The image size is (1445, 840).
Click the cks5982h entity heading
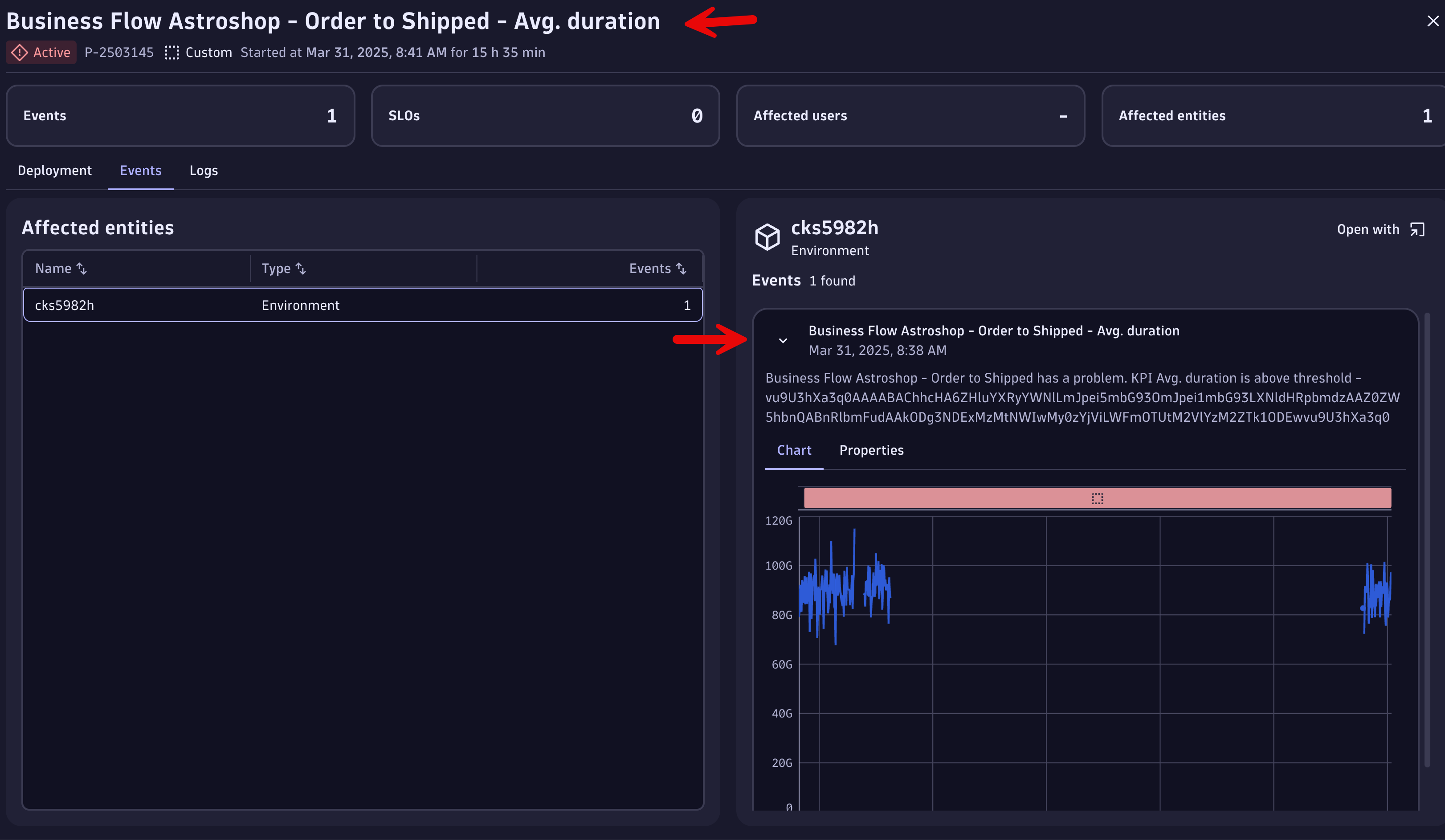pyautogui.click(x=834, y=228)
